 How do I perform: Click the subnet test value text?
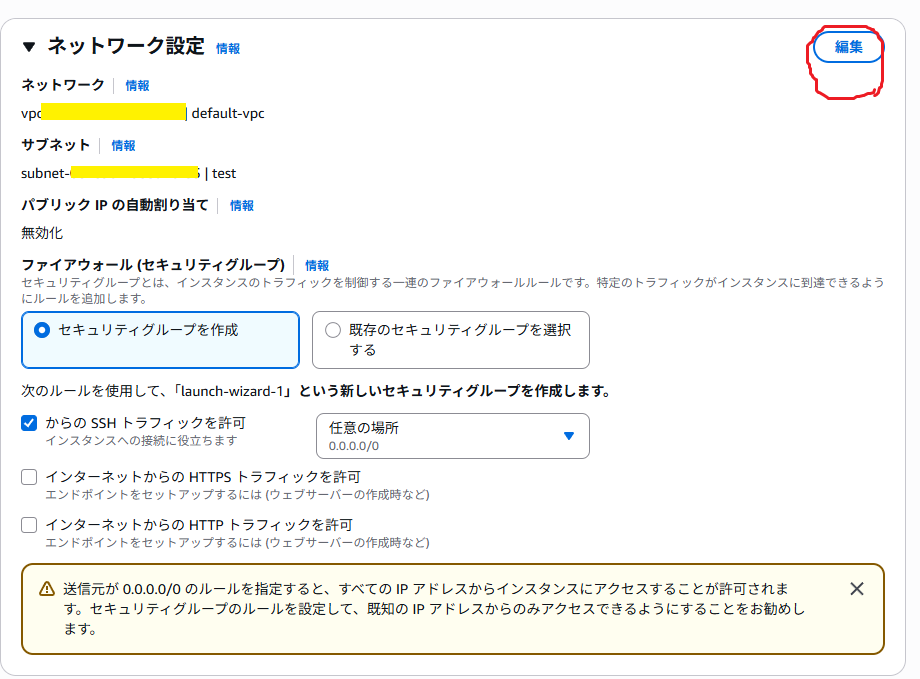(224, 173)
